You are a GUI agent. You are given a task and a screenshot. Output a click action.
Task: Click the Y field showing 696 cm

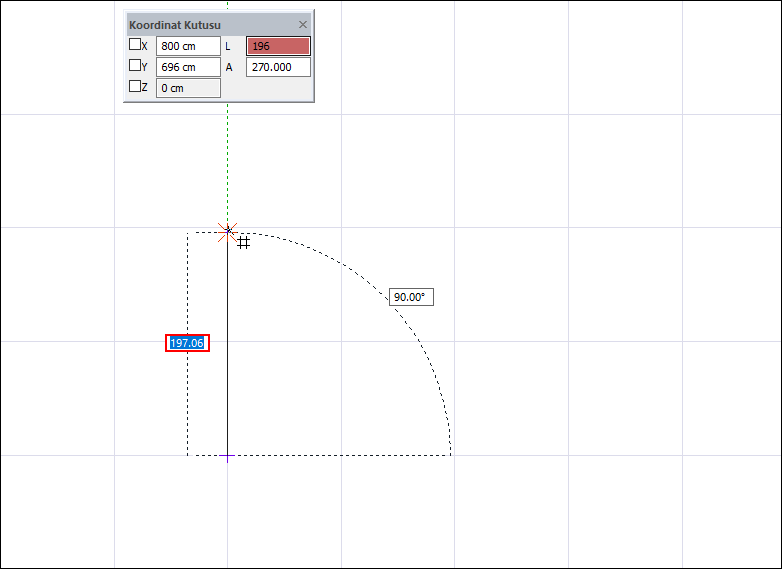[188, 67]
